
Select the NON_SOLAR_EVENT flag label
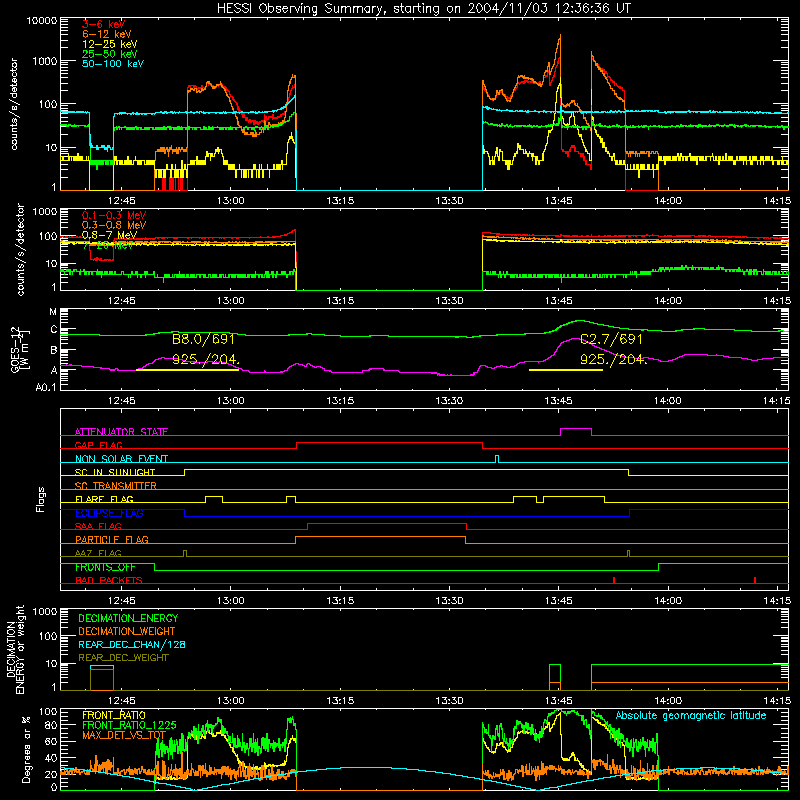tap(121, 459)
